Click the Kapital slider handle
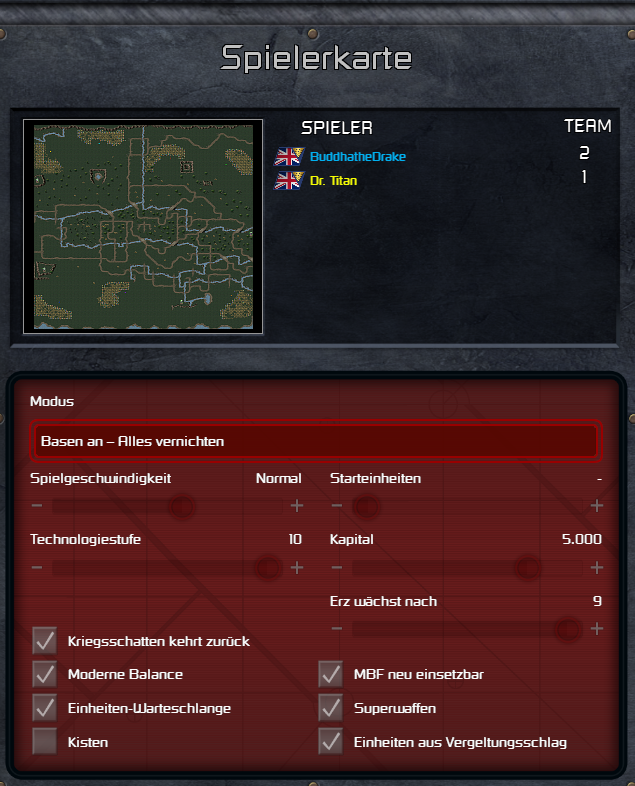 (x=527, y=568)
